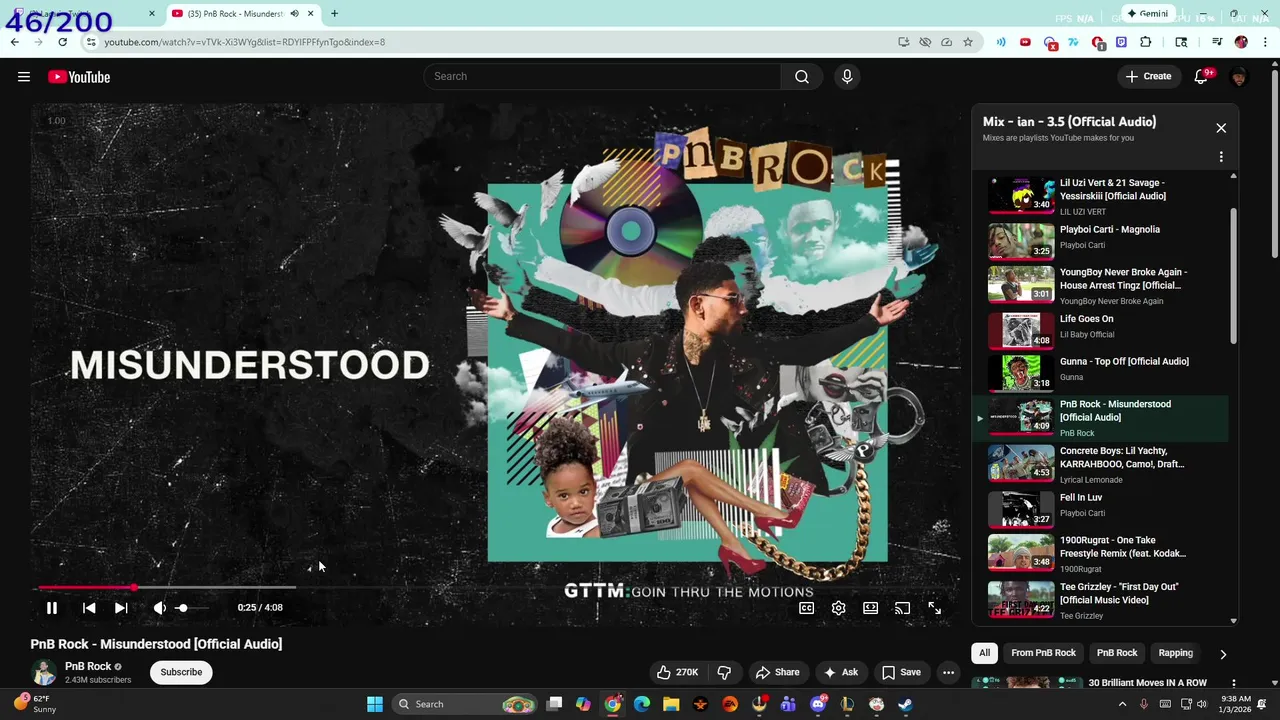1280x720 pixels.
Task: Select the All filter chip
Action: (x=984, y=653)
